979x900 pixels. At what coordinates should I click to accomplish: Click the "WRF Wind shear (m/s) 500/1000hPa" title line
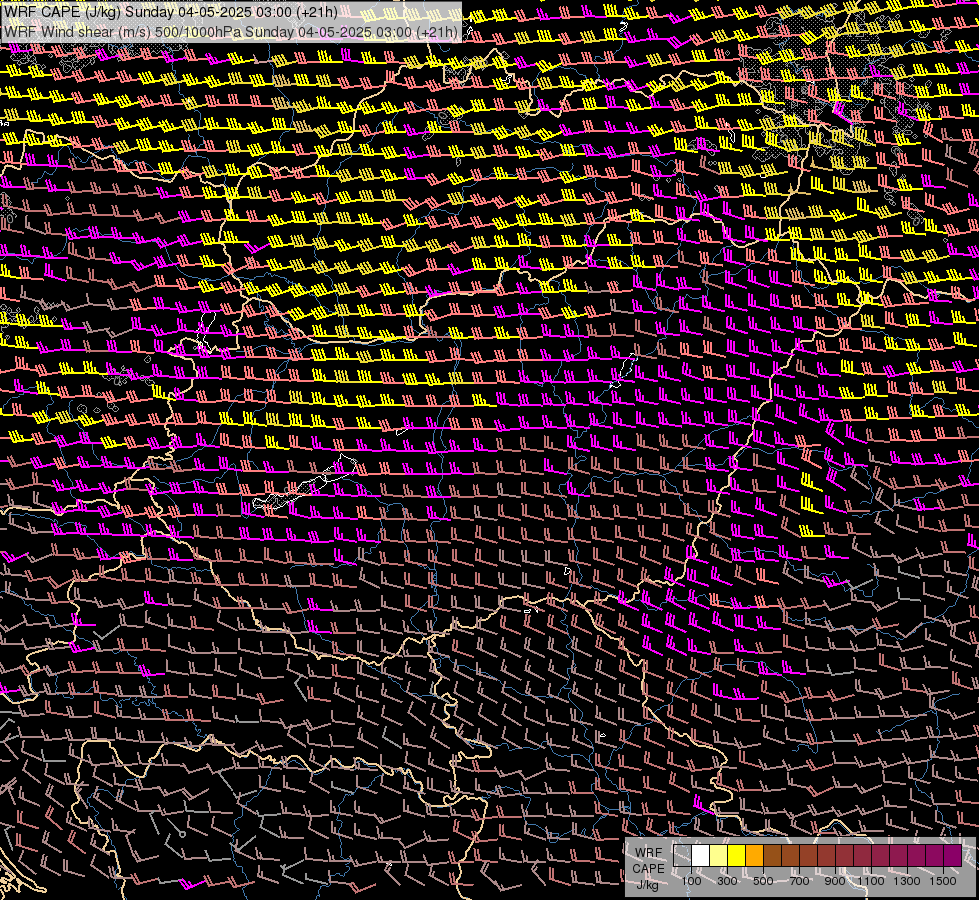[231, 32]
